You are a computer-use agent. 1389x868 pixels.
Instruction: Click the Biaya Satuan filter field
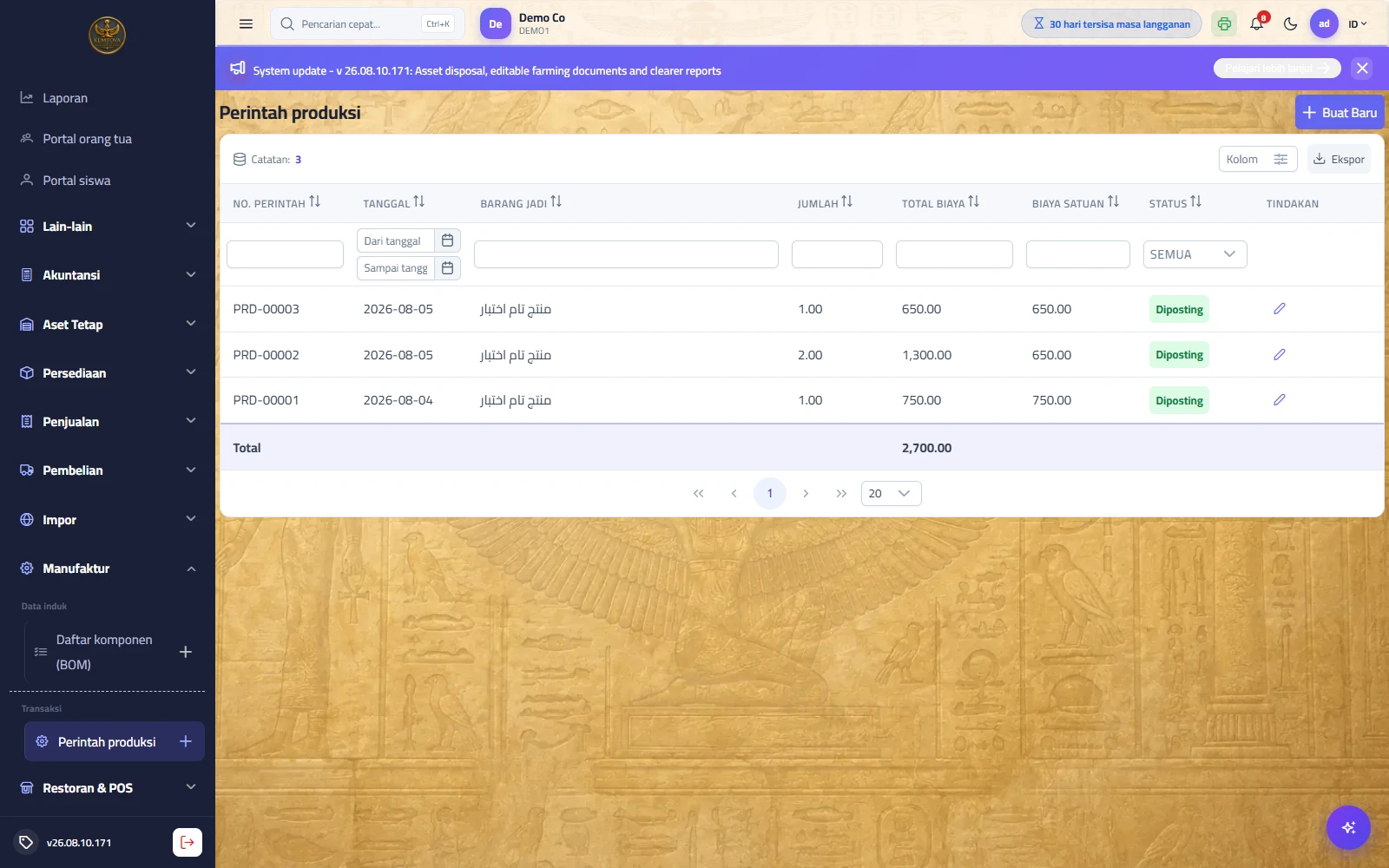pos(1078,254)
